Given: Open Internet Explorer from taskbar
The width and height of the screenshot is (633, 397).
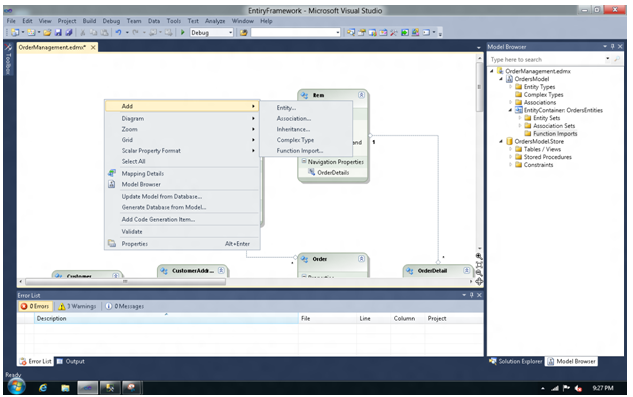Looking at the screenshot, I should coord(43,388).
